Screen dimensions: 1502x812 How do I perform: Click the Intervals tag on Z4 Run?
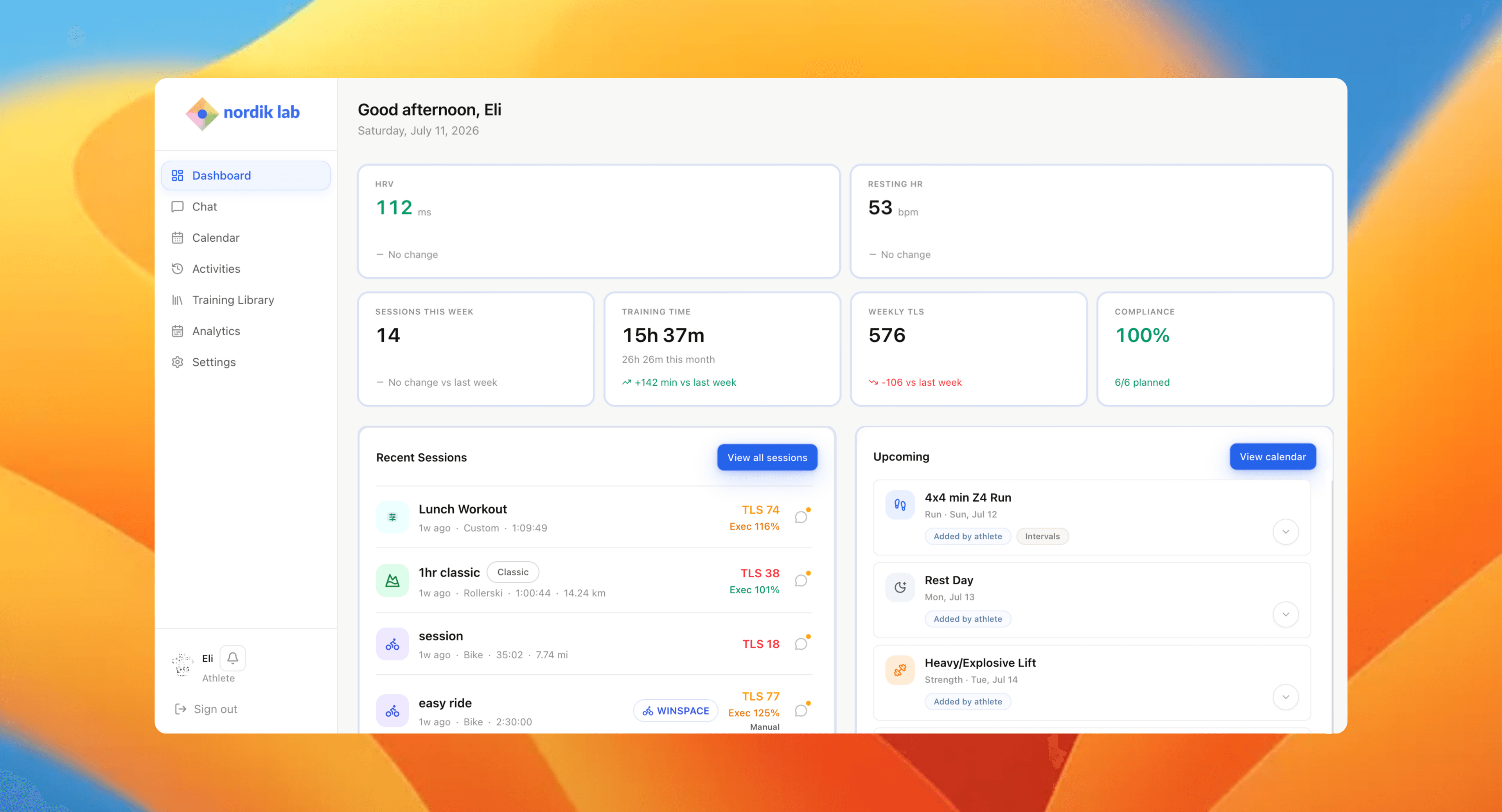point(1042,536)
